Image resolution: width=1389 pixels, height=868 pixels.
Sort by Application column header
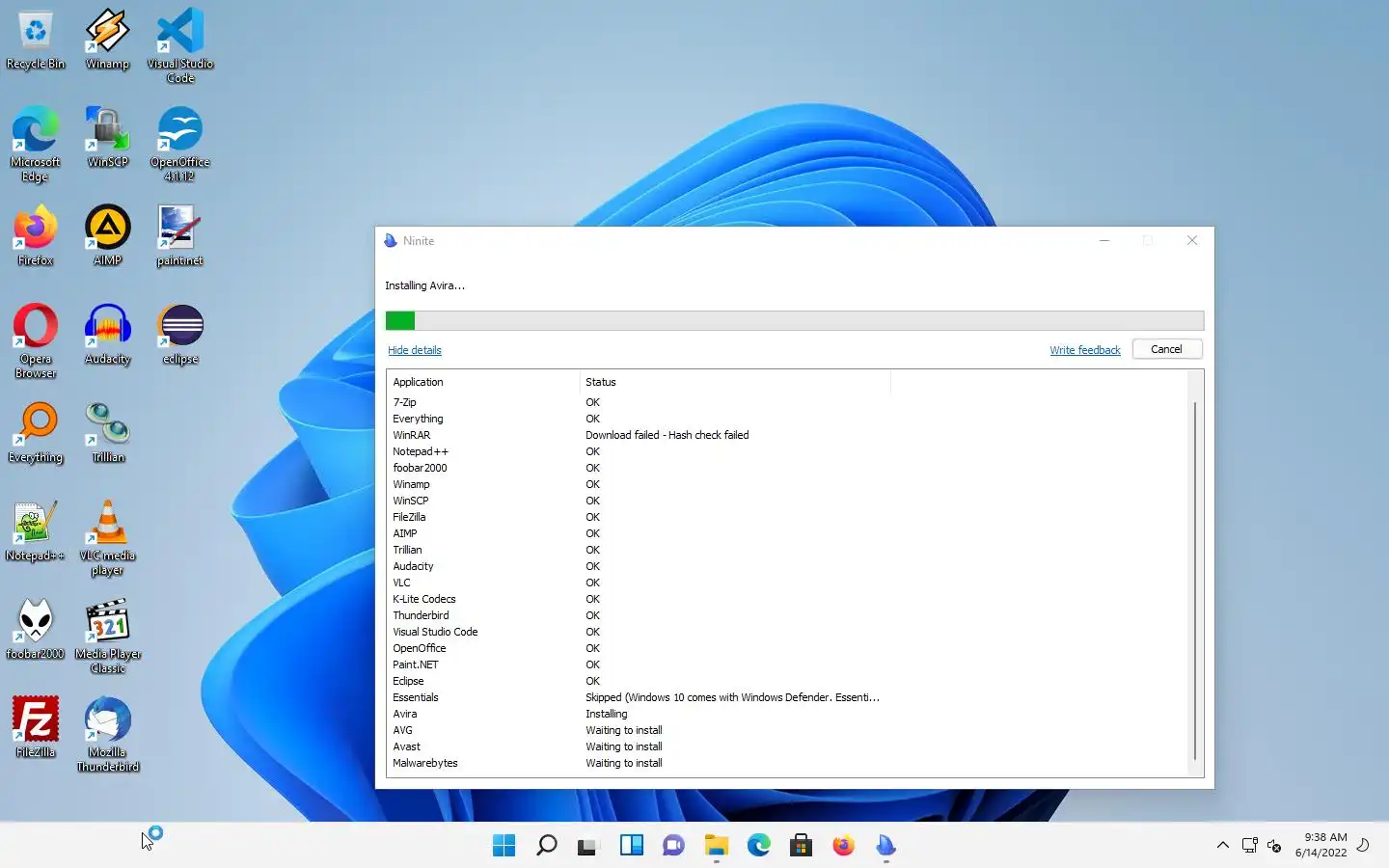482,382
